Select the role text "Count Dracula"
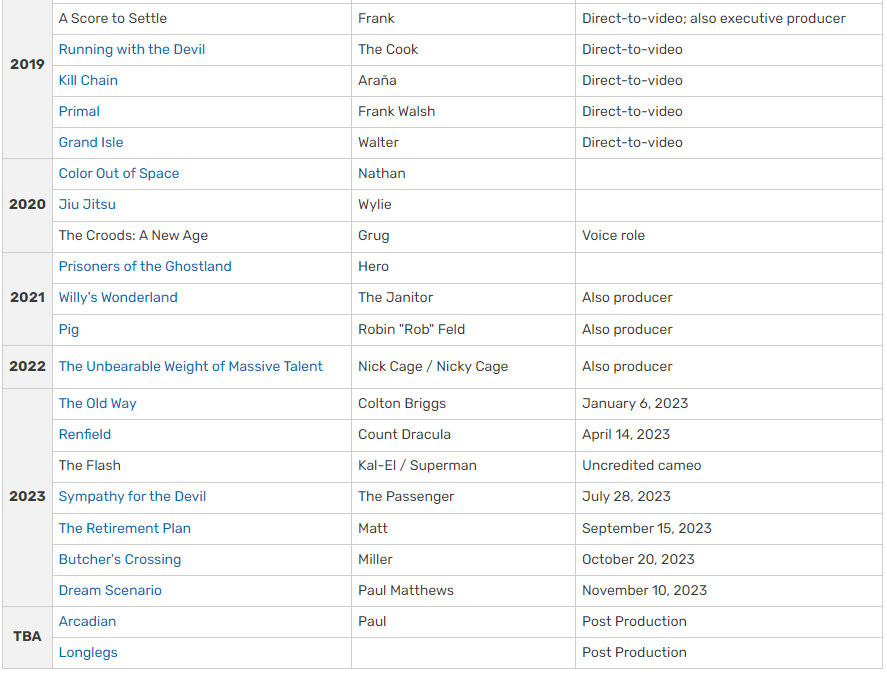Screen dimensions: 887x675 (404, 435)
